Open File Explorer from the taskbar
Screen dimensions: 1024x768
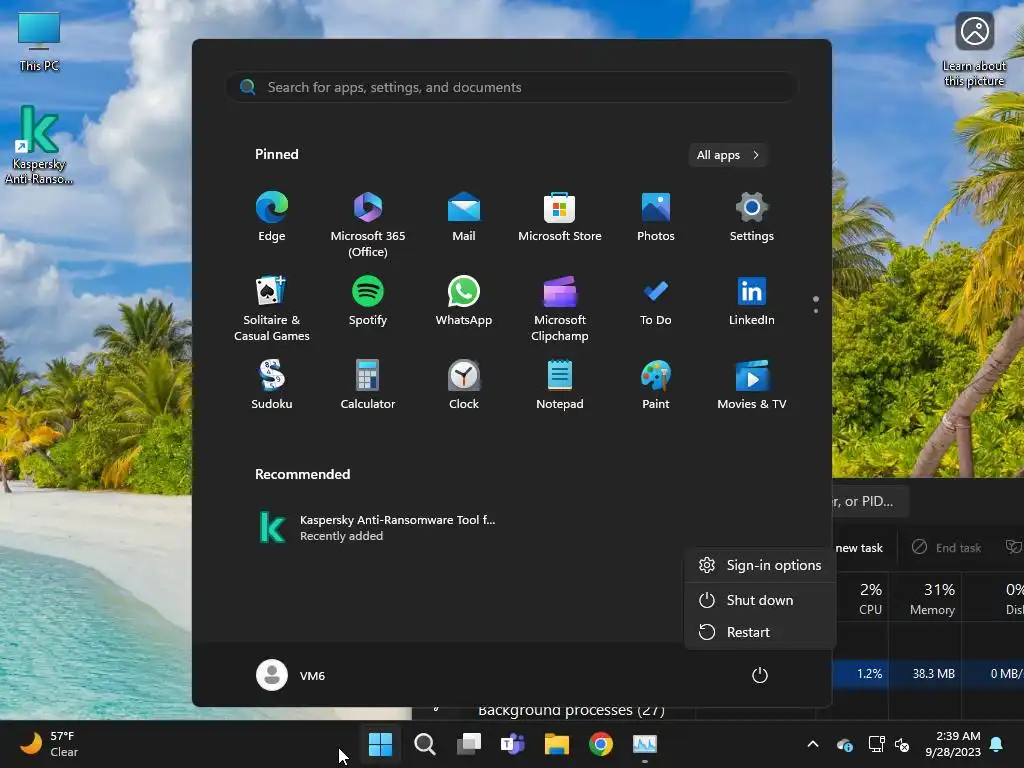pyautogui.click(x=556, y=744)
